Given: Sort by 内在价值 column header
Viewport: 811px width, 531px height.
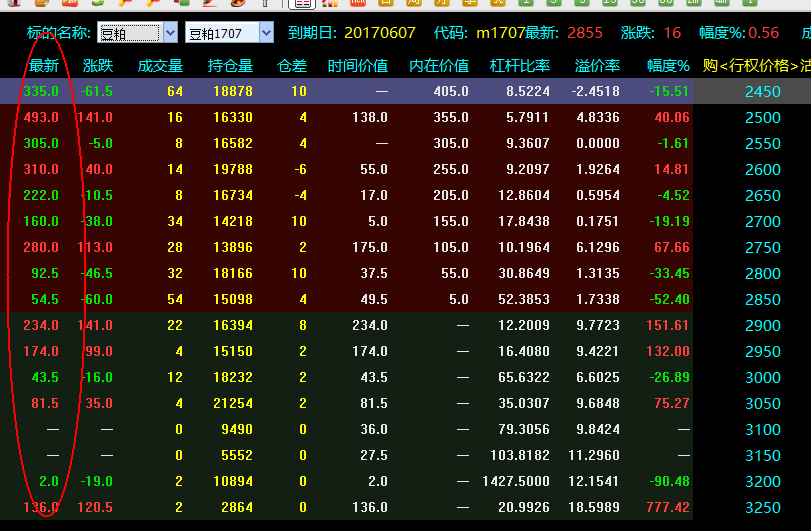Looking at the screenshot, I should click(439, 66).
